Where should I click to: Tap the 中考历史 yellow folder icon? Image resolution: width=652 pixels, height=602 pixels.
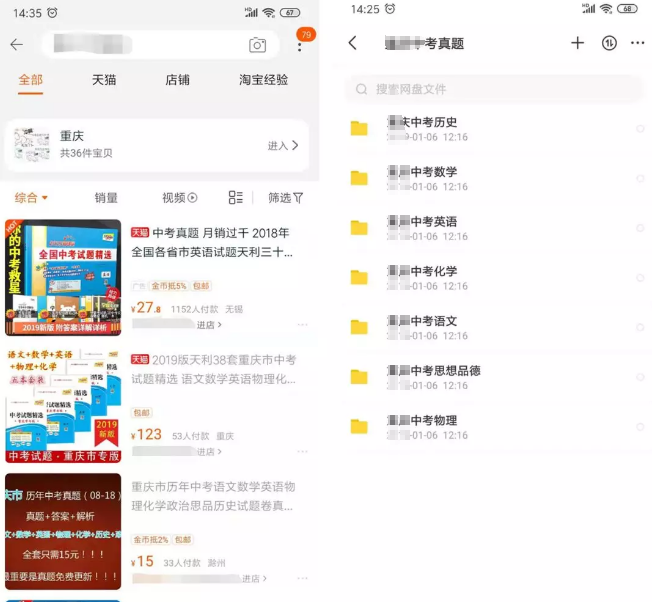359,128
